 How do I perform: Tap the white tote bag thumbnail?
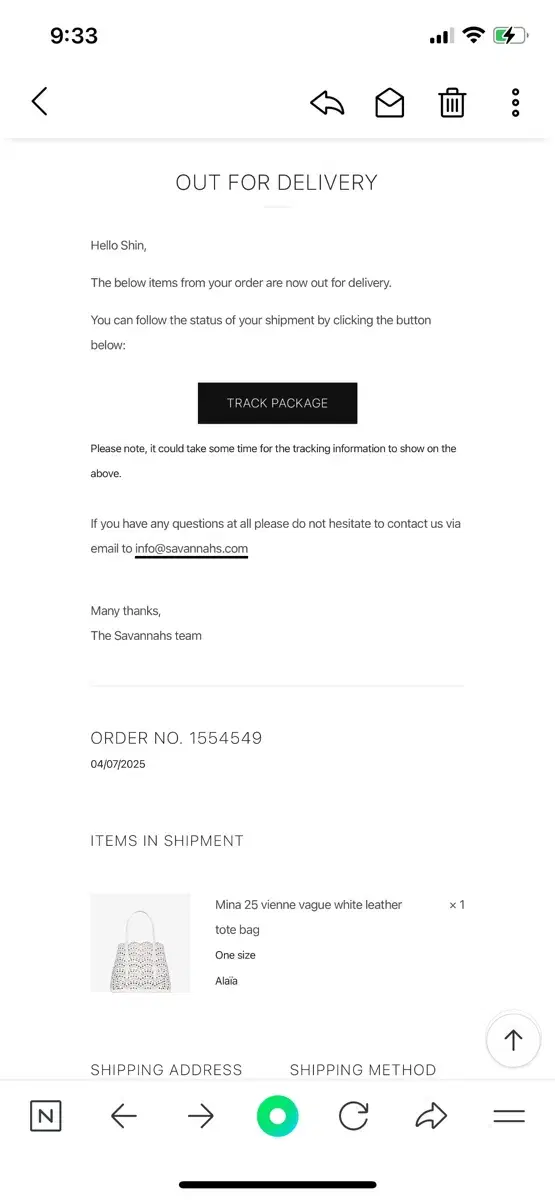click(x=140, y=943)
